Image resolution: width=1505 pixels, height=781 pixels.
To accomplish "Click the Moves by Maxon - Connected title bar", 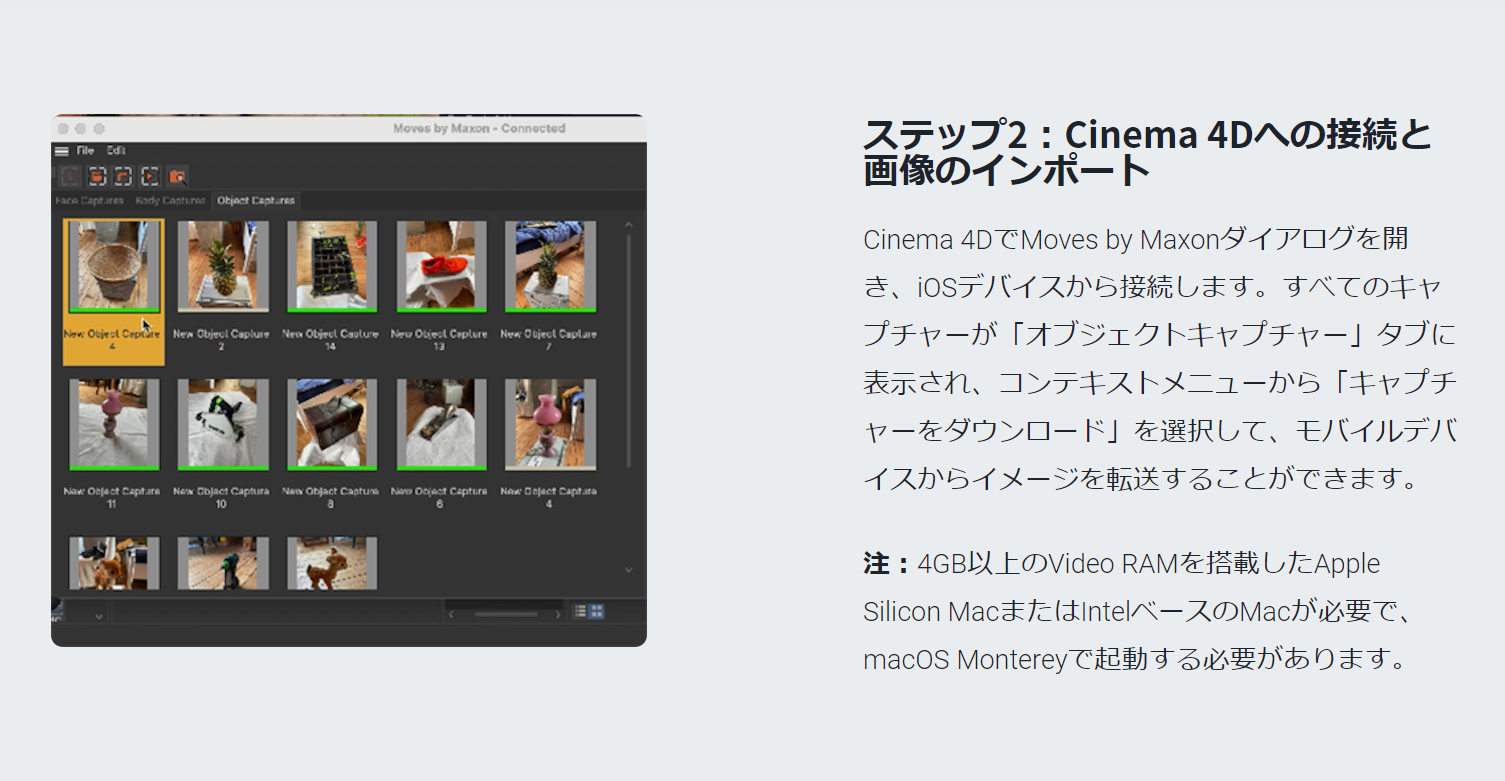I will (x=349, y=128).
